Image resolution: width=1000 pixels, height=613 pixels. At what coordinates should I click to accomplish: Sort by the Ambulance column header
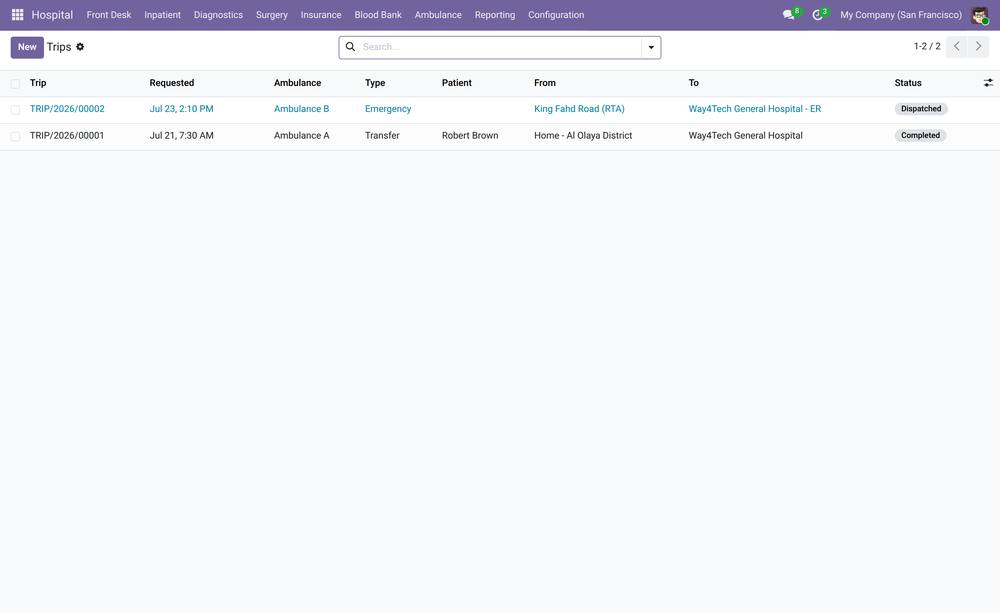[297, 83]
